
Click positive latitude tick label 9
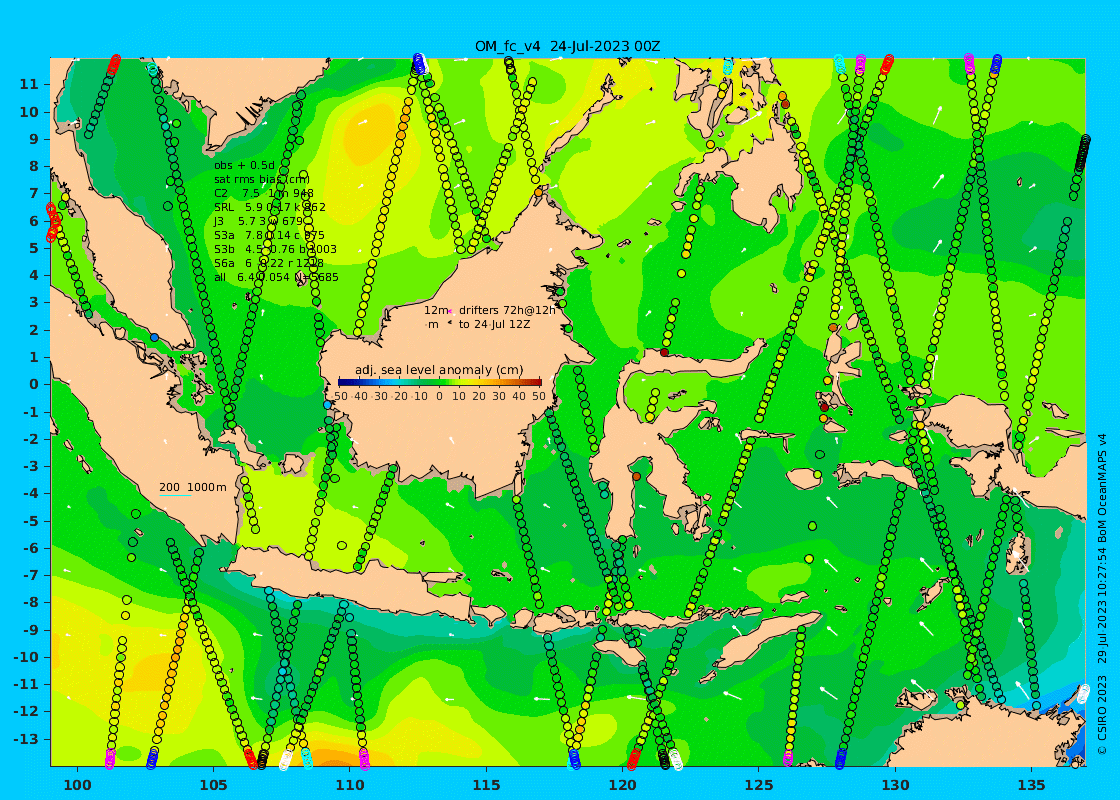pos(34,139)
